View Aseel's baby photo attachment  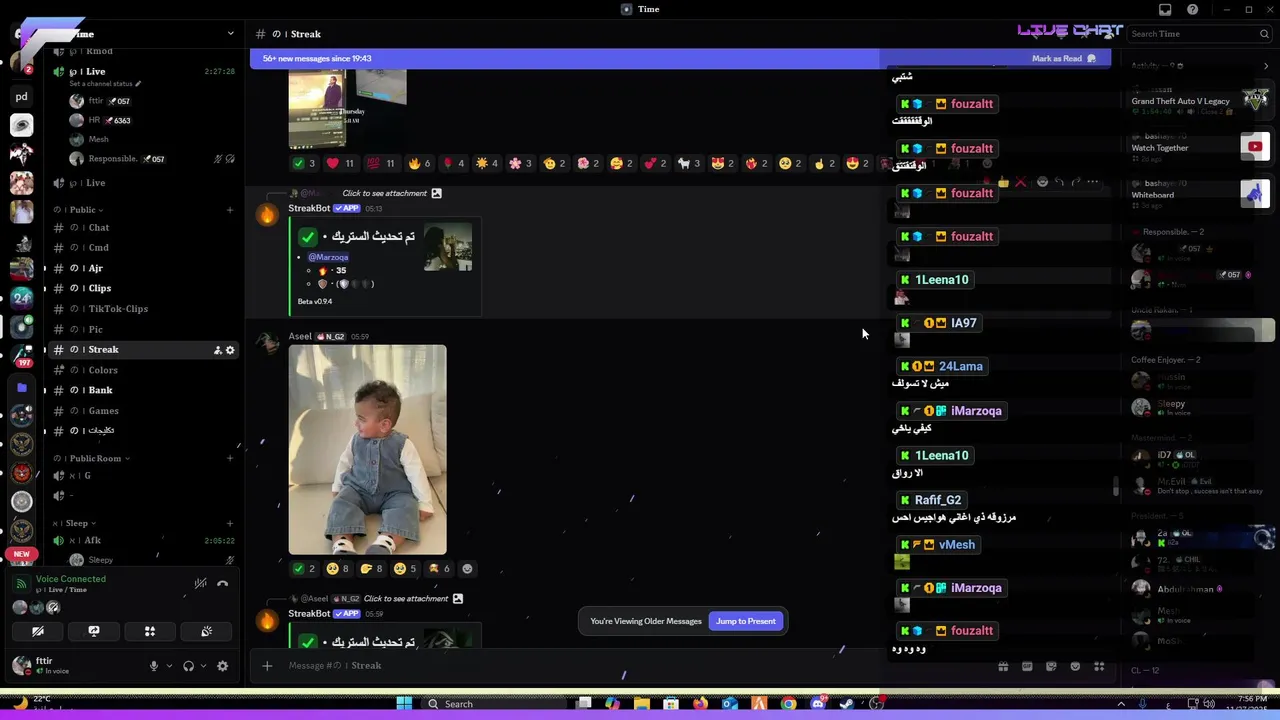367,449
